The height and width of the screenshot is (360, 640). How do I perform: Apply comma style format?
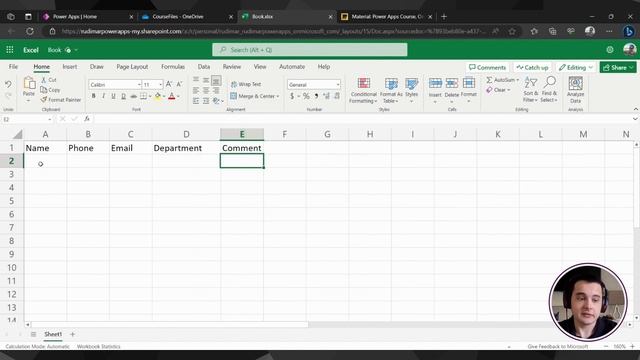pyautogui.click(x=316, y=96)
